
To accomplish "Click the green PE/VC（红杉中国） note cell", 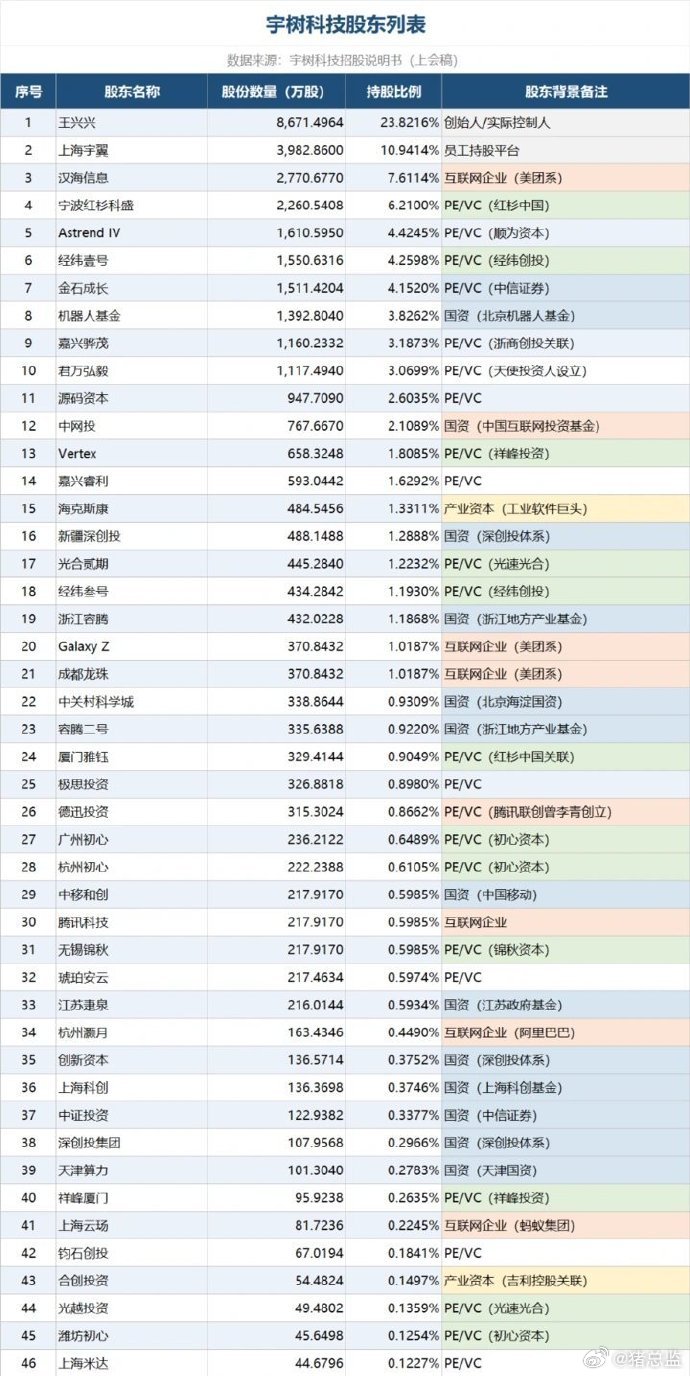I will coord(566,205).
